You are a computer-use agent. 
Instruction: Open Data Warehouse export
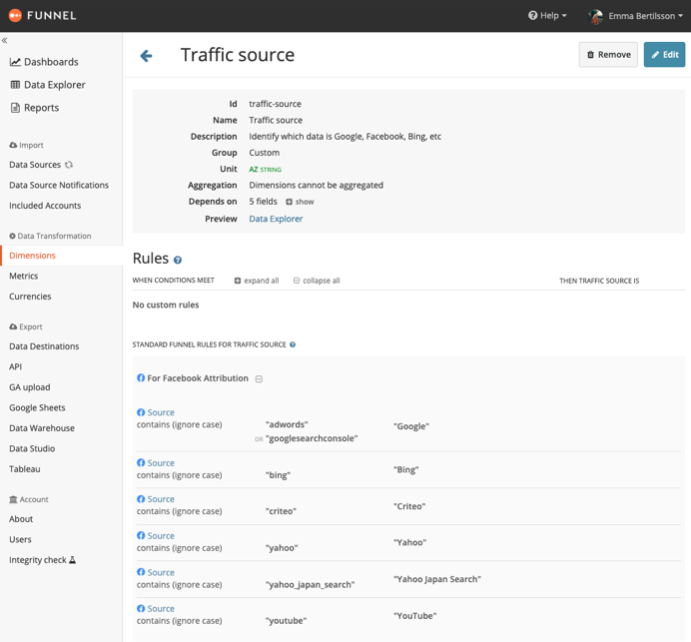[42, 428]
